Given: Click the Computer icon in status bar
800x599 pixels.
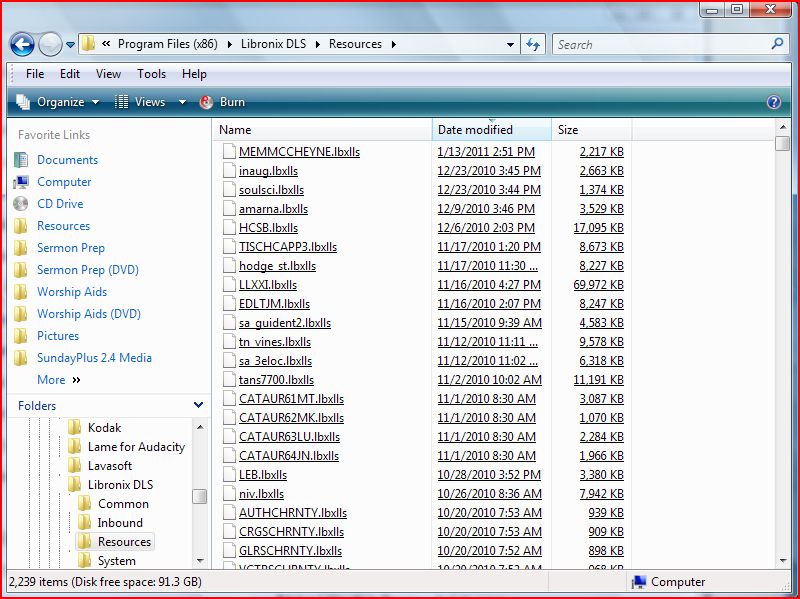Looking at the screenshot, I should coord(639,582).
